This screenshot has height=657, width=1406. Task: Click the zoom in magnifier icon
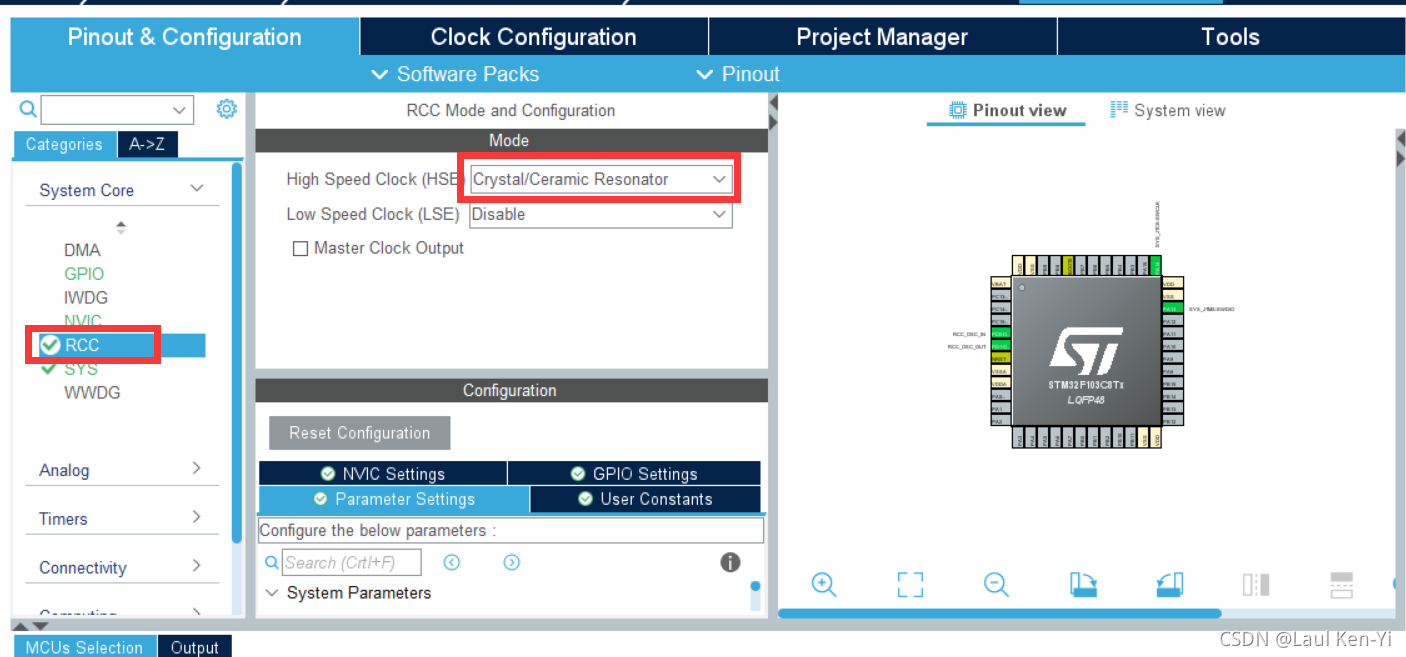823,585
